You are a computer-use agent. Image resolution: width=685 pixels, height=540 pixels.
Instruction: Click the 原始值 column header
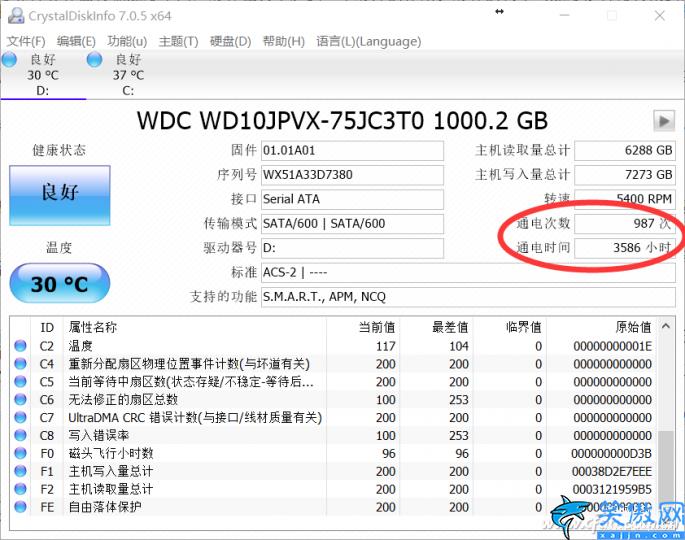(x=602, y=328)
